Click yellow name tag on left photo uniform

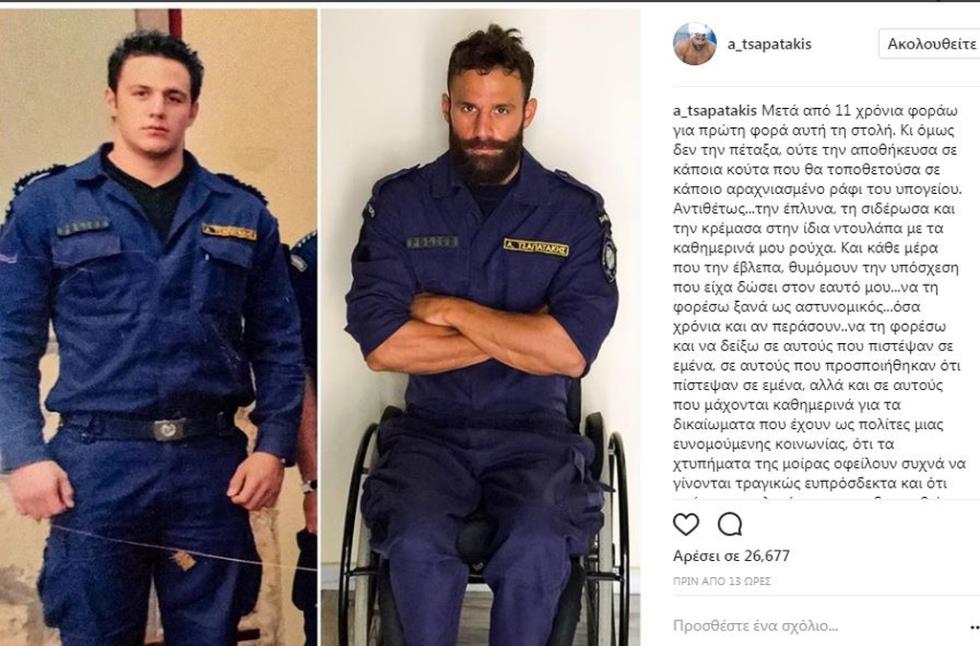229,232
